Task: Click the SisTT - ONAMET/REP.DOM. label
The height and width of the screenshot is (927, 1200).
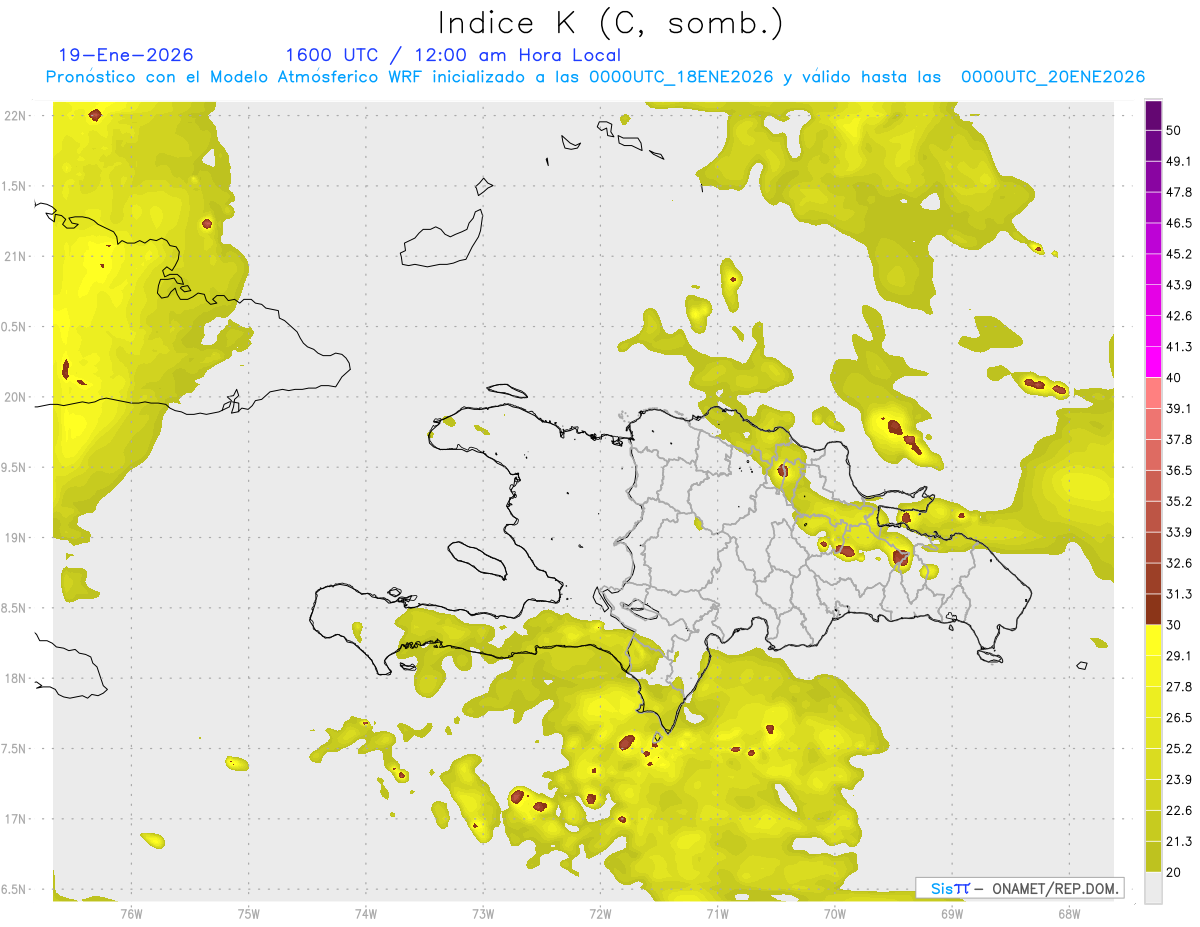Action: pyautogui.click(x=1020, y=888)
